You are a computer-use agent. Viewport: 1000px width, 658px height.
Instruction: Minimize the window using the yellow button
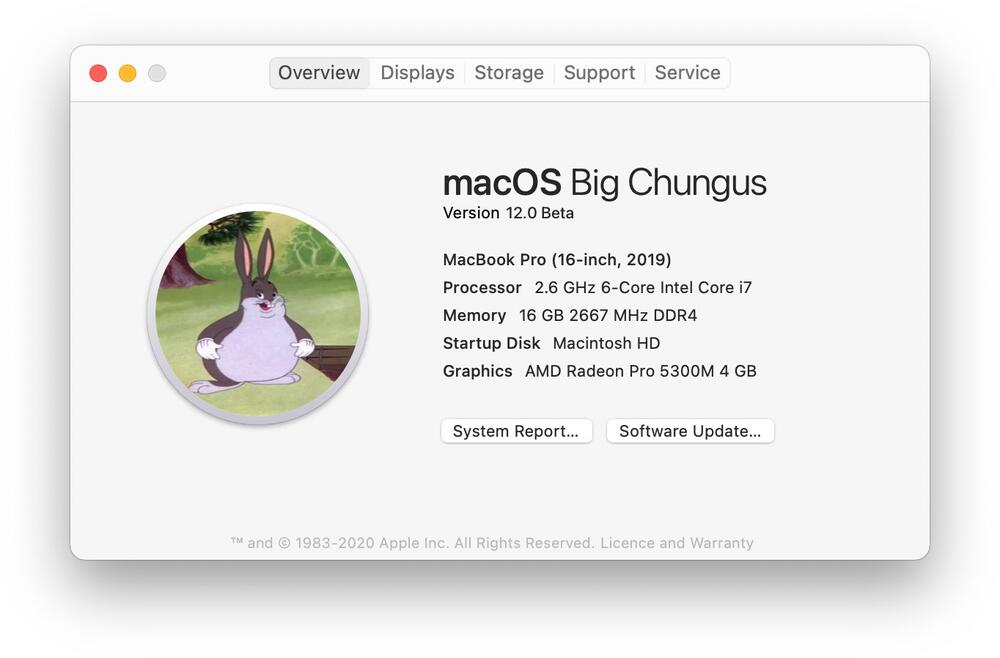tap(127, 73)
